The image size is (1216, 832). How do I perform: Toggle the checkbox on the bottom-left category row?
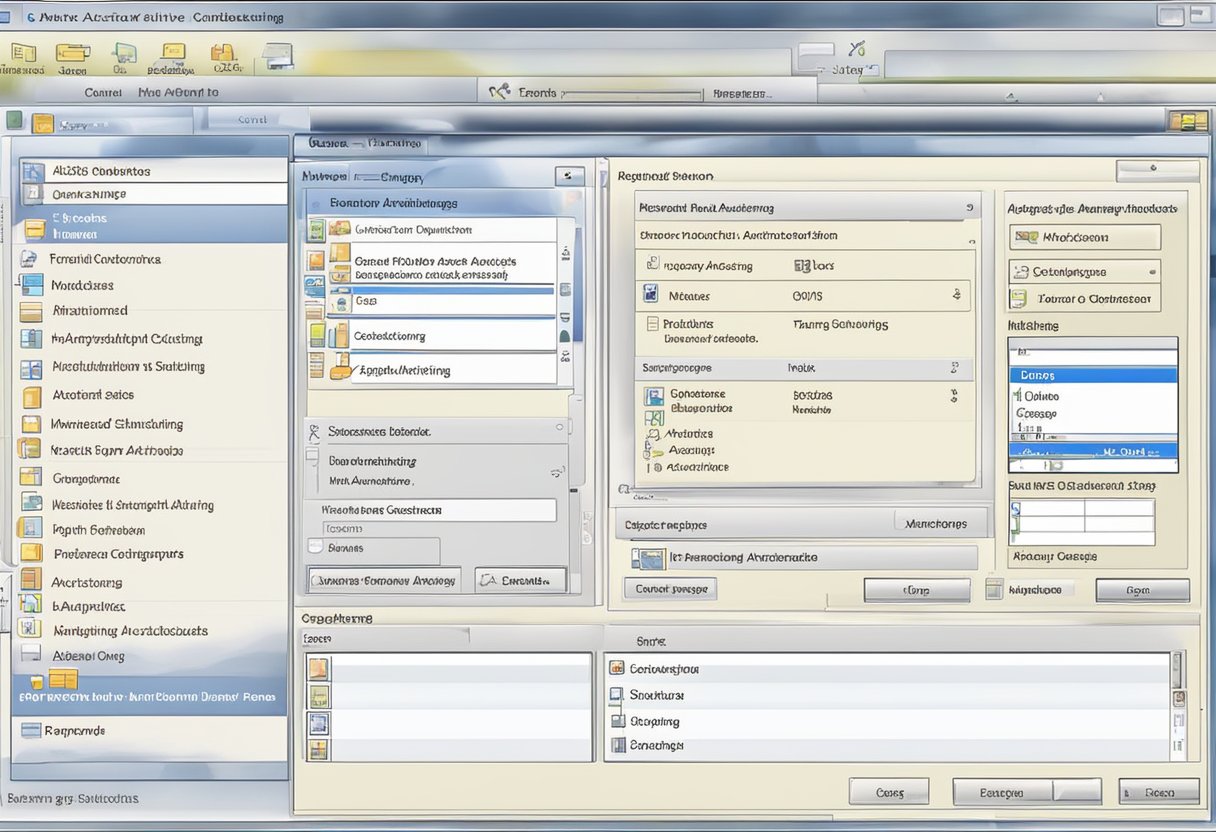[x=320, y=744]
